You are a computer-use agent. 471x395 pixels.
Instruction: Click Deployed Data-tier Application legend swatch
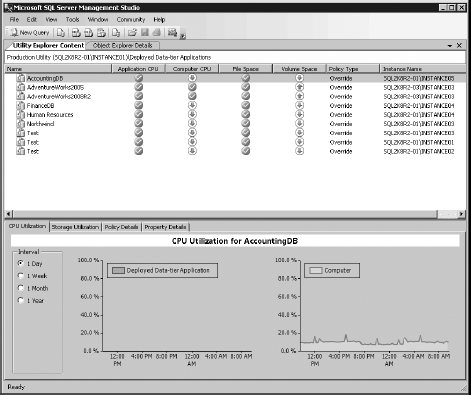(x=118, y=270)
